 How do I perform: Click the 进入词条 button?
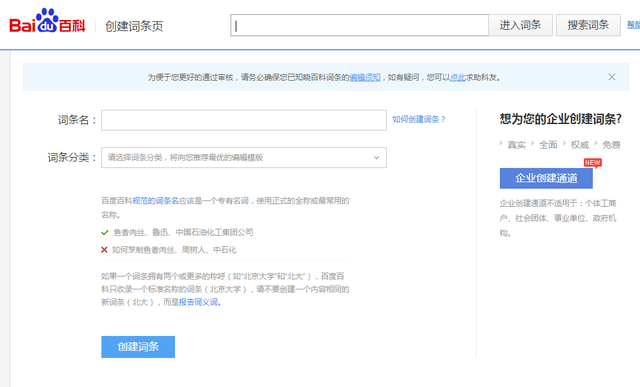coord(520,25)
